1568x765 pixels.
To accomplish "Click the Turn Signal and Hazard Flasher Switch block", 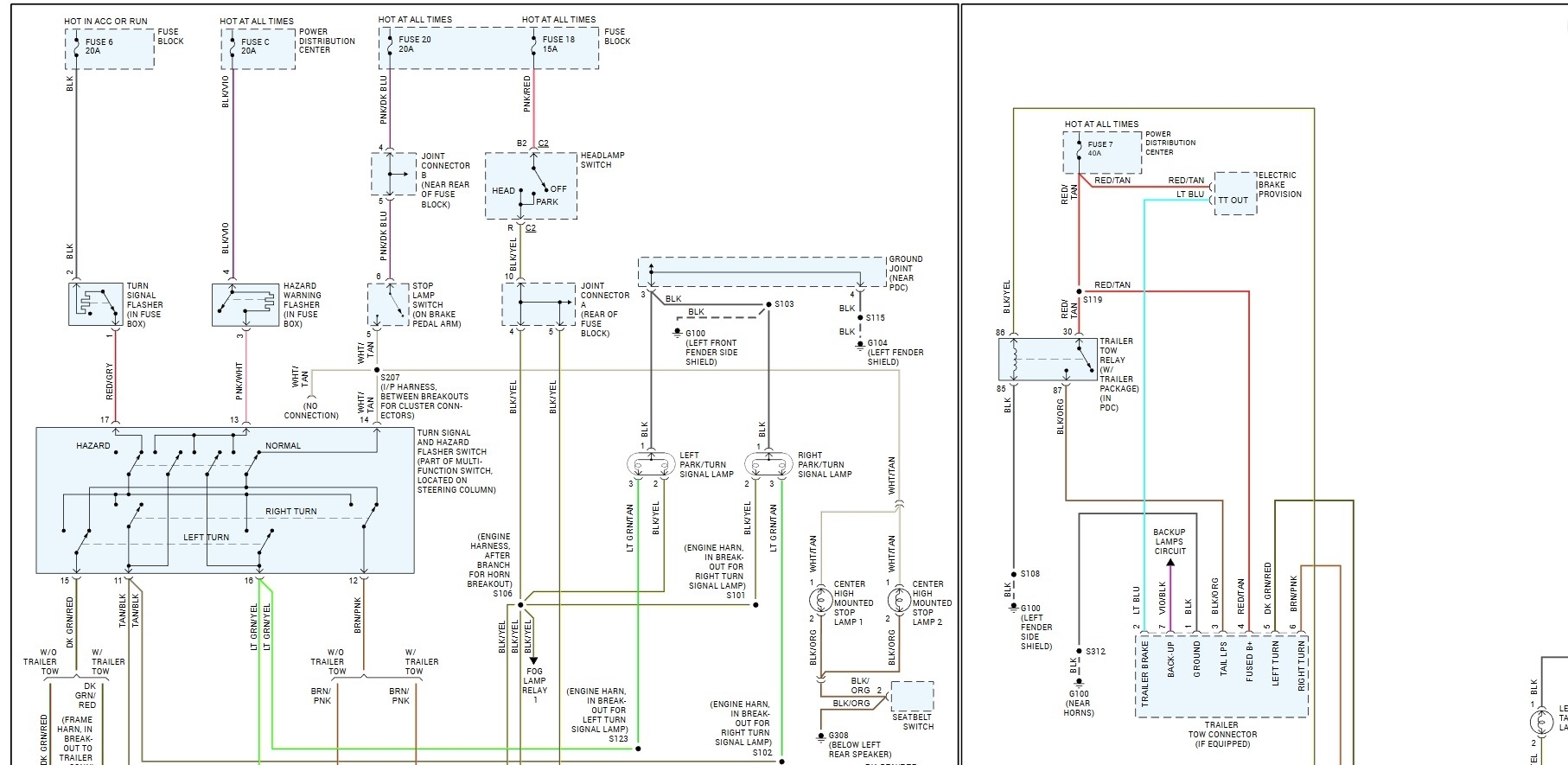I will click(x=225, y=500).
